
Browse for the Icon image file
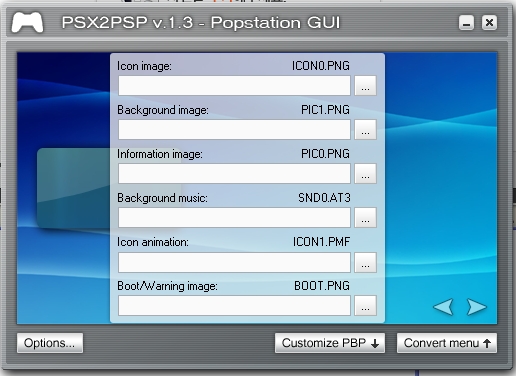(x=365, y=86)
